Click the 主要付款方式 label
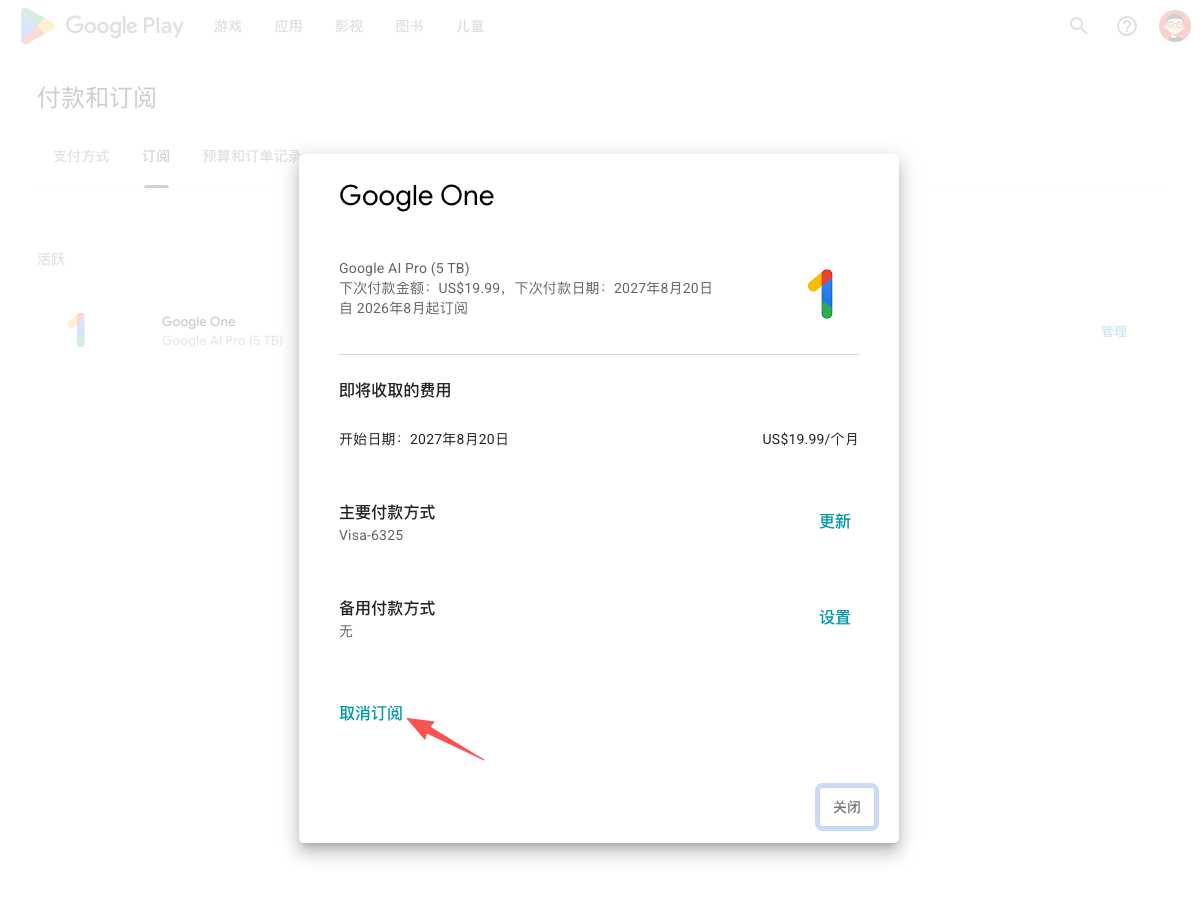Image resolution: width=1203 pixels, height=919 pixels. coord(387,512)
